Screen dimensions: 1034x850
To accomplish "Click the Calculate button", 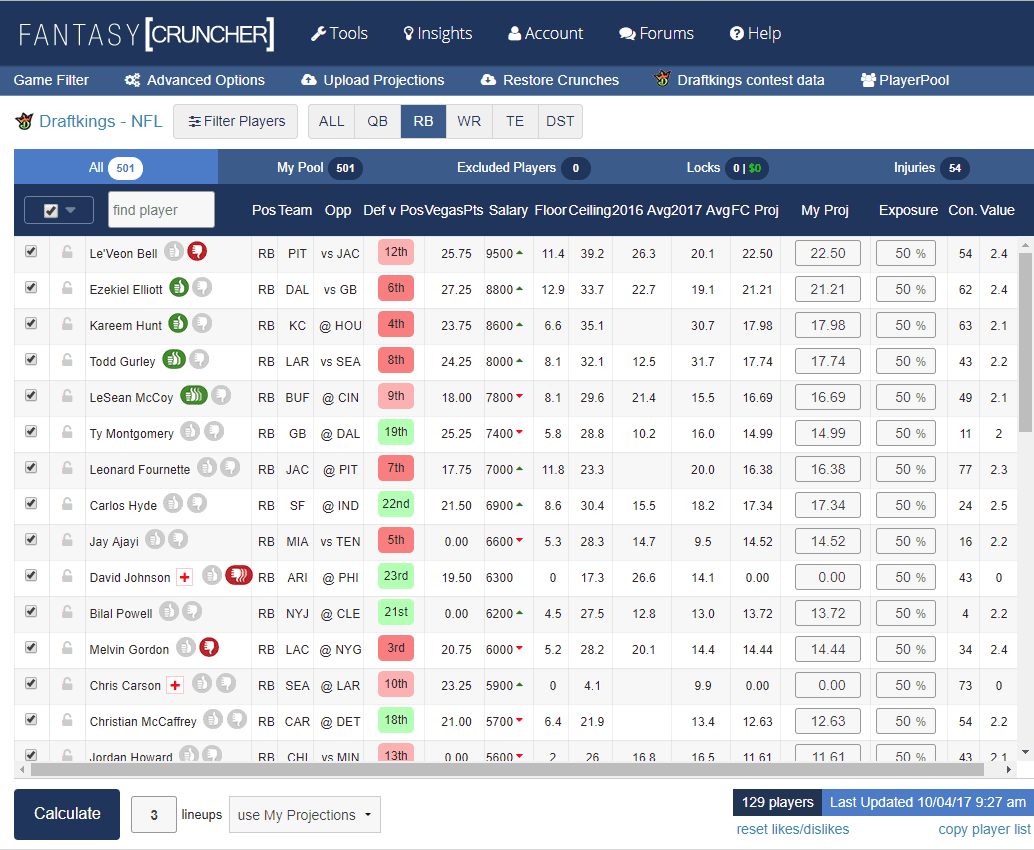I will 67,814.
